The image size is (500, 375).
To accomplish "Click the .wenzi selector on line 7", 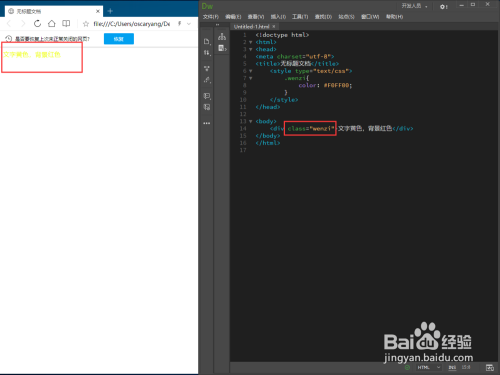I will 295,78.
